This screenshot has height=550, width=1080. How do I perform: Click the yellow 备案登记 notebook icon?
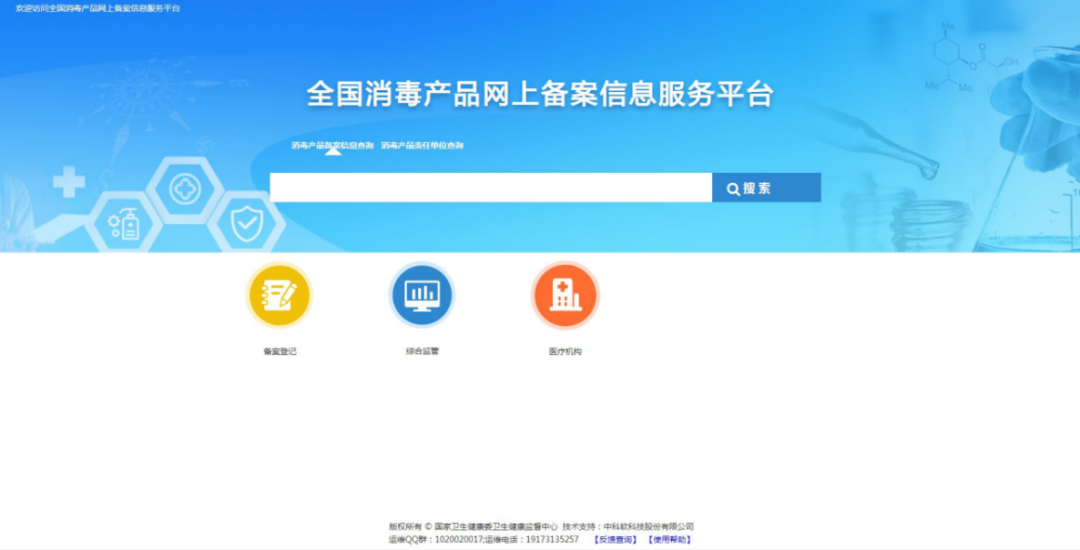pyautogui.click(x=279, y=295)
